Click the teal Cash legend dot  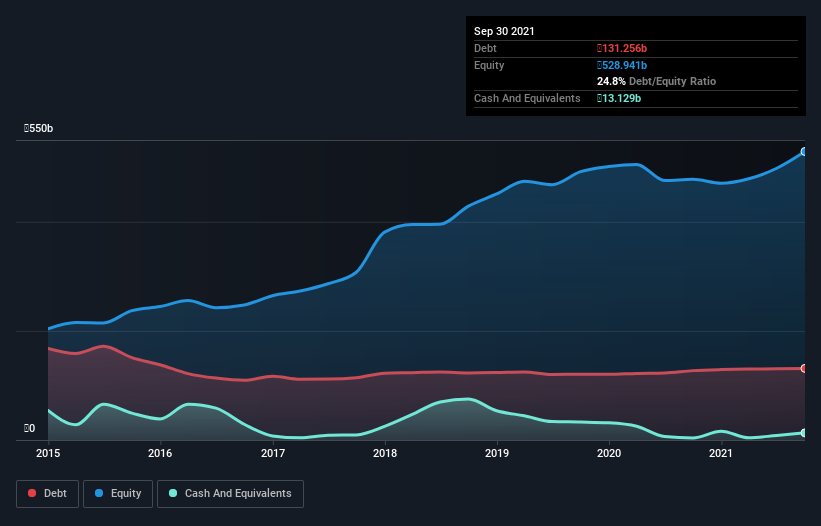(x=173, y=493)
